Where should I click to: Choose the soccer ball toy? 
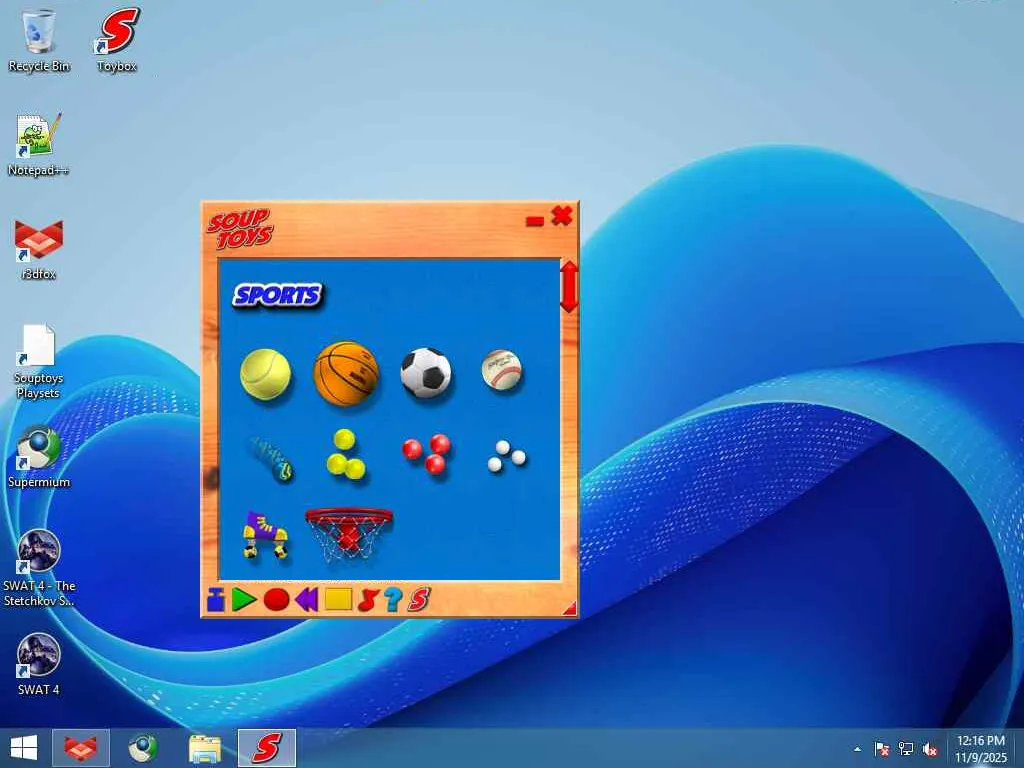426,373
